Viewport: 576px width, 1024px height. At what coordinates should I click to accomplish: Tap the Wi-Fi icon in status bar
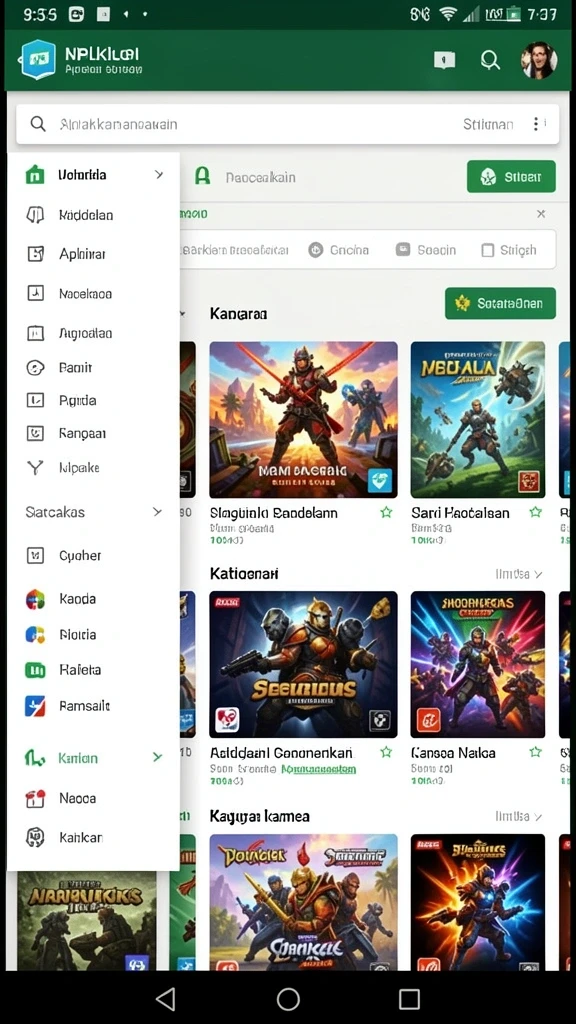(447, 14)
